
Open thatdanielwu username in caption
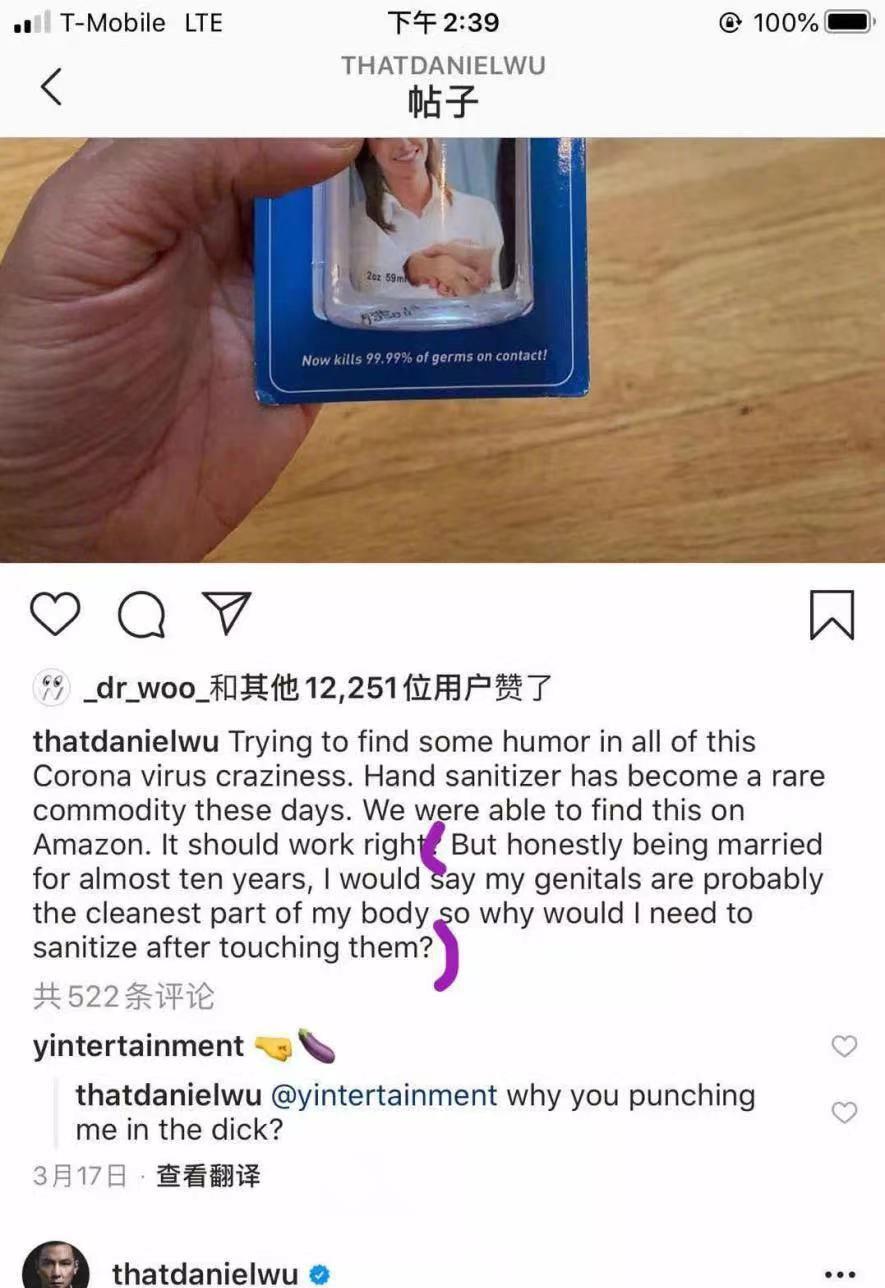(127, 742)
